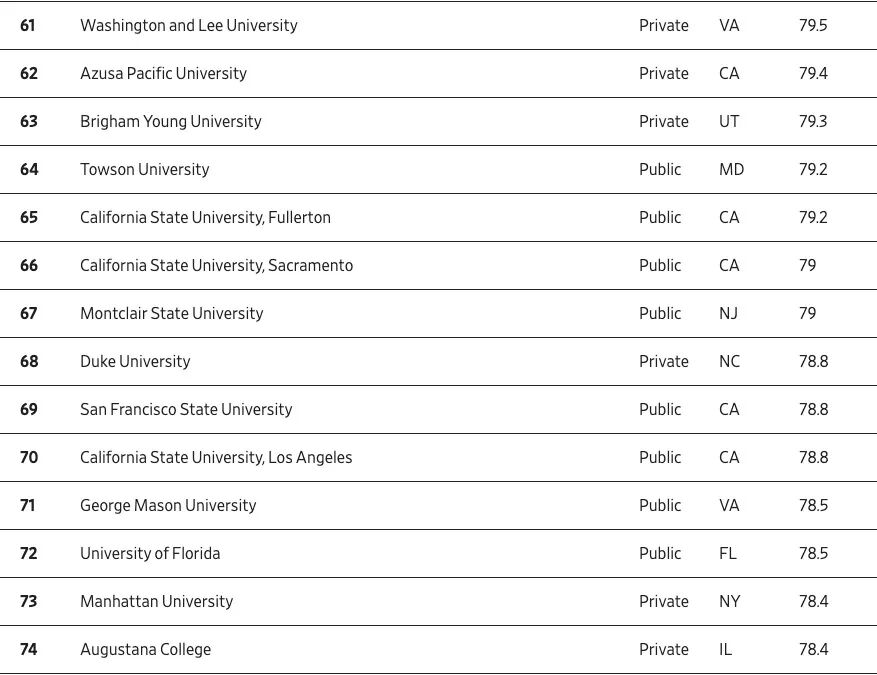Image resolution: width=877 pixels, height=675 pixels.
Task: Click Washington and Lee University name
Action: tap(188, 26)
